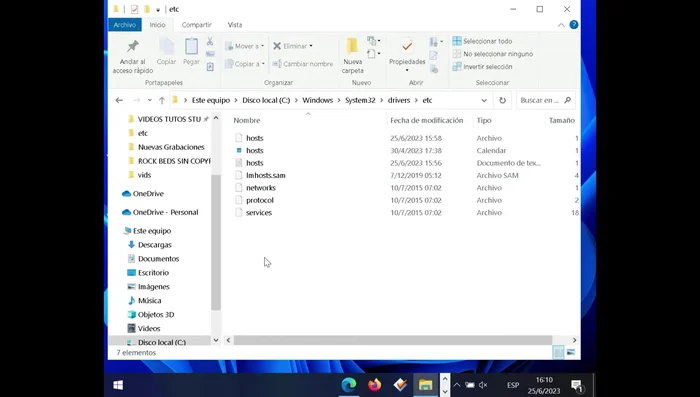The height and width of the screenshot is (397, 700).
Task: Open the notification center icon
Action: coord(577,385)
